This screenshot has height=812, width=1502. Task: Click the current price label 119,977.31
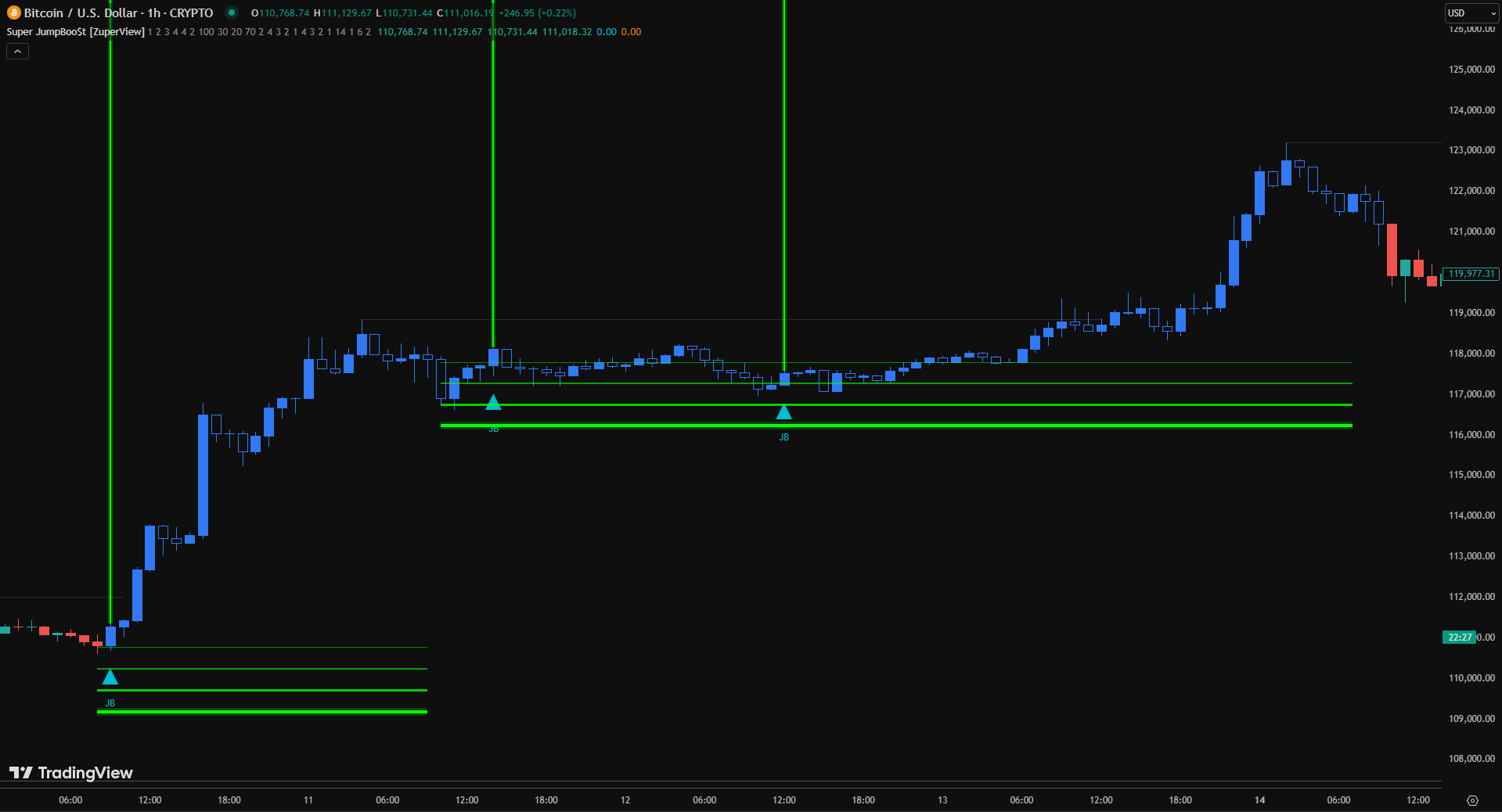tap(1471, 274)
